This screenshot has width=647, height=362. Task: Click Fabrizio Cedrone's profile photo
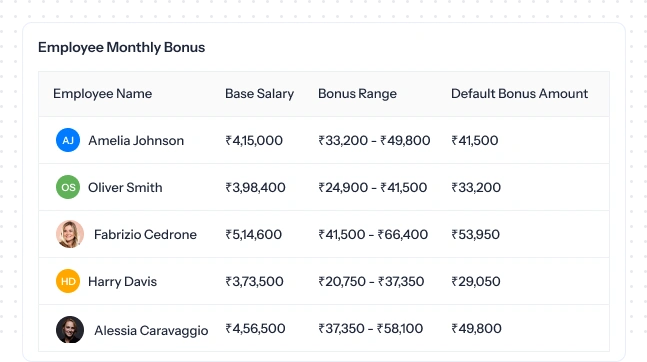click(70, 234)
